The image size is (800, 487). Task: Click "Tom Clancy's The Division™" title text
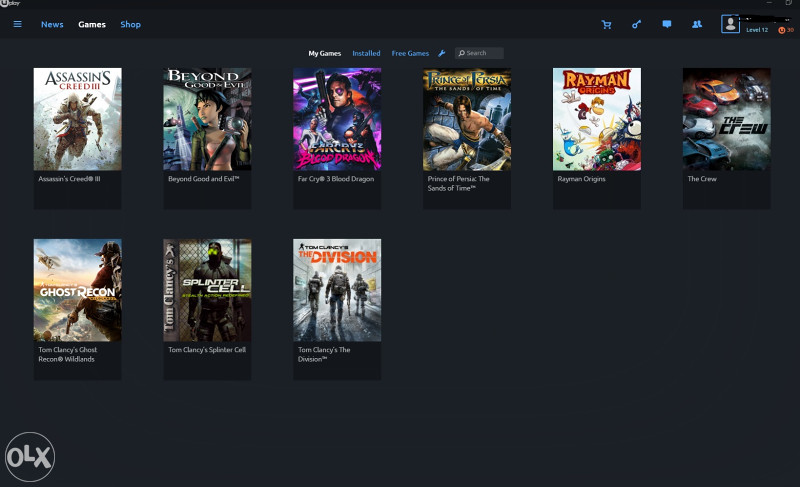click(x=324, y=354)
